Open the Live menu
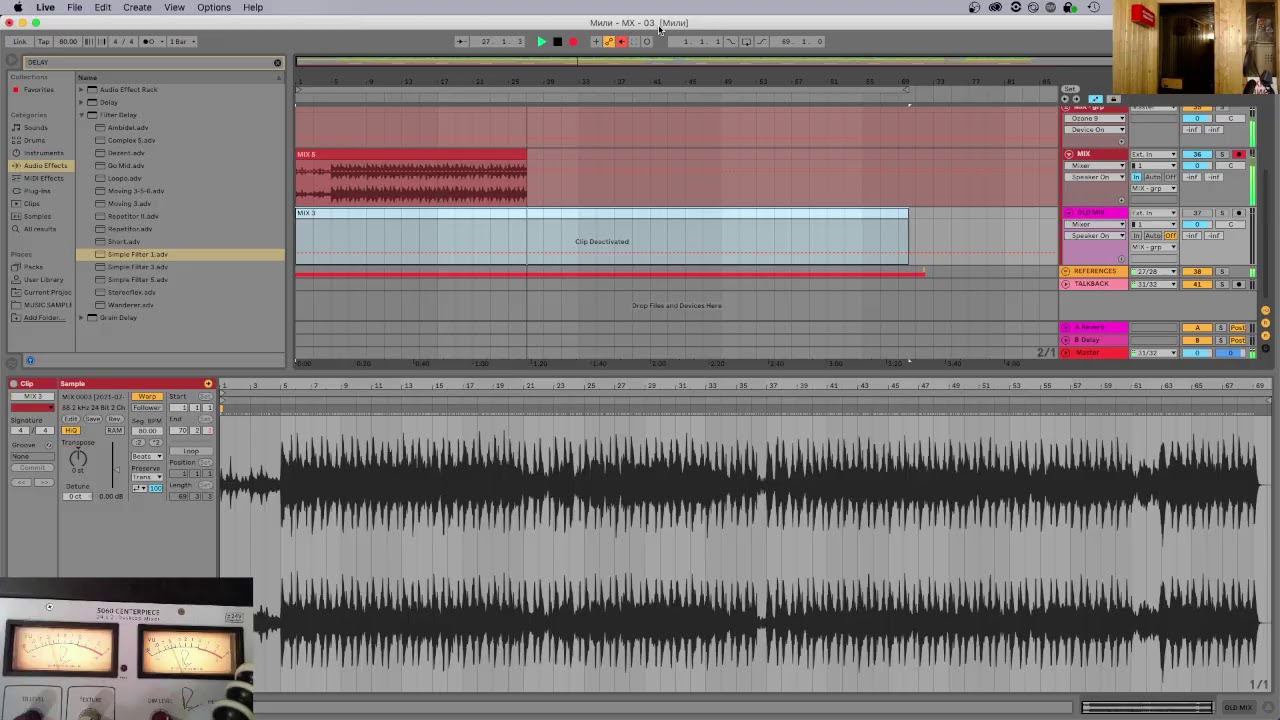Image resolution: width=1280 pixels, height=720 pixels. point(45,7)
